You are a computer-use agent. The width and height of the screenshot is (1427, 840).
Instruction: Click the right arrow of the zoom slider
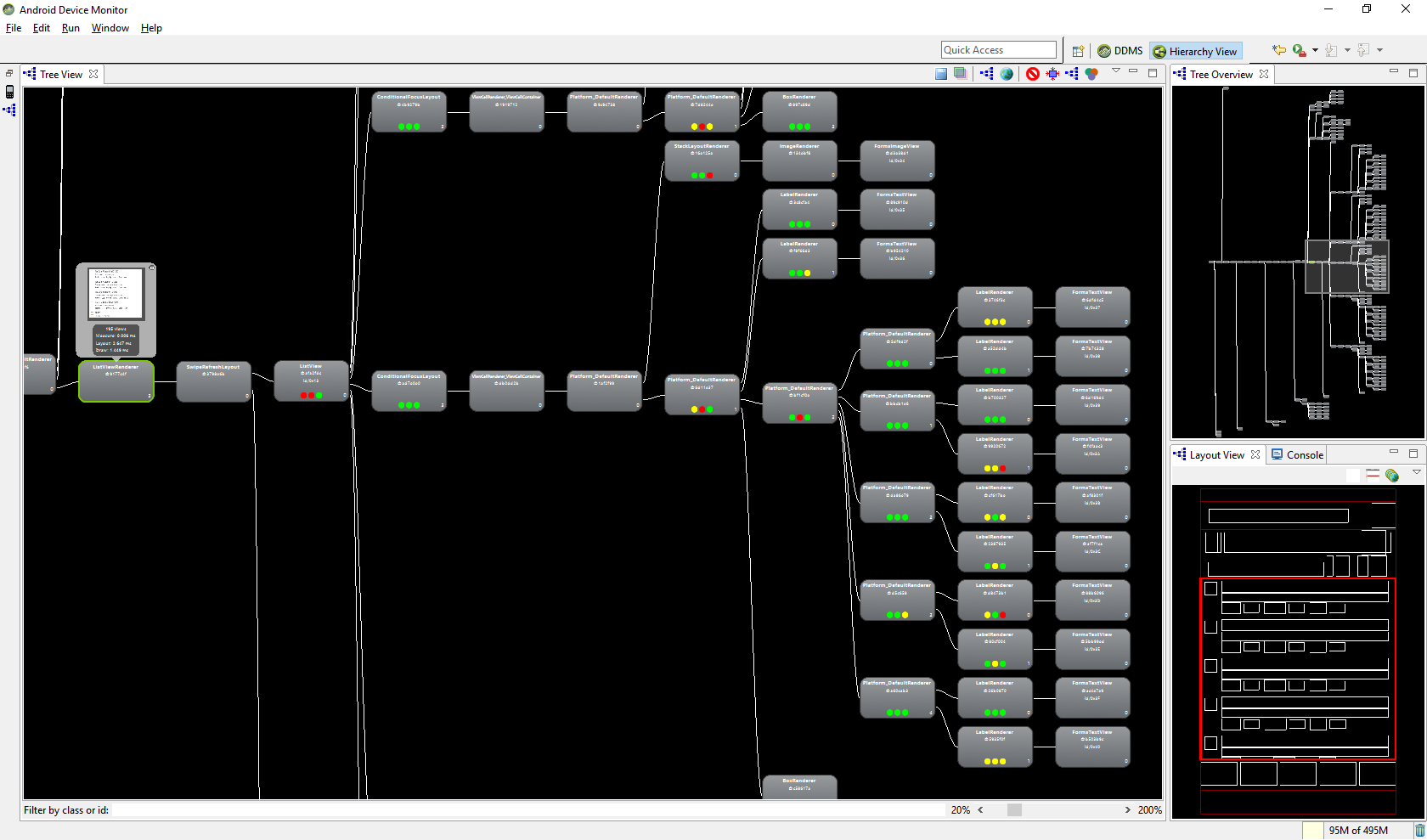point(1128,810)
